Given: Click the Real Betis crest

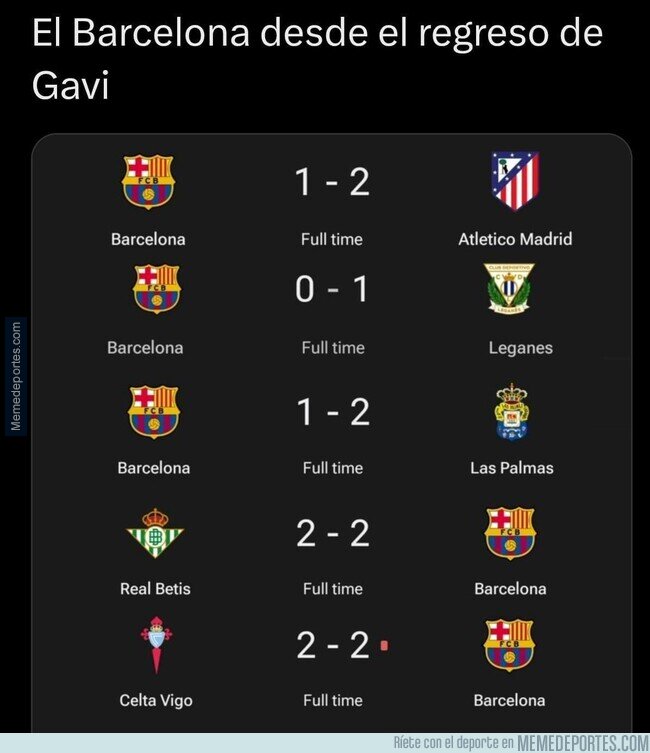Looking at the screenshot, I should pyautogui.click(x=155, y=533).
